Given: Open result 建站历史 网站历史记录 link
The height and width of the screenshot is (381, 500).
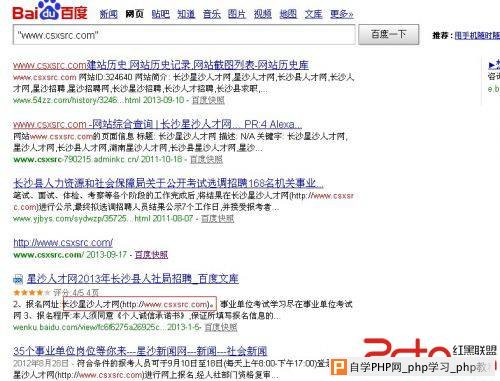Looking at the screenshot, I should tap(161, 65).
